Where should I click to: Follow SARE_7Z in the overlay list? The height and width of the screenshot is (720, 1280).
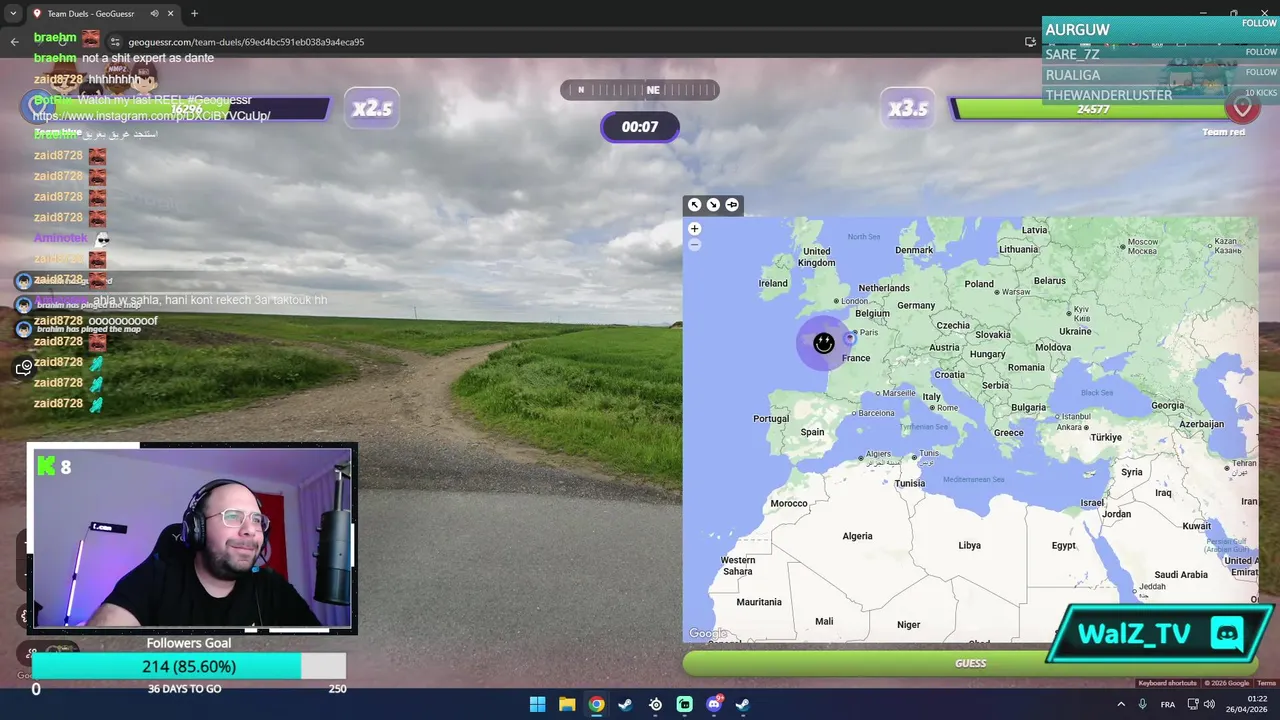click(1261, 52)
